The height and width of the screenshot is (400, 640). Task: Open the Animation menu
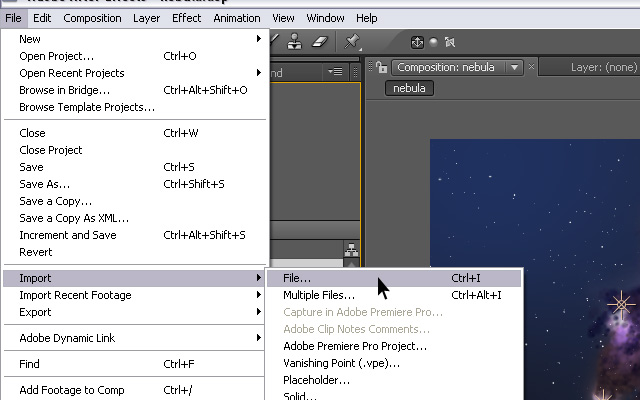(237, 18)
